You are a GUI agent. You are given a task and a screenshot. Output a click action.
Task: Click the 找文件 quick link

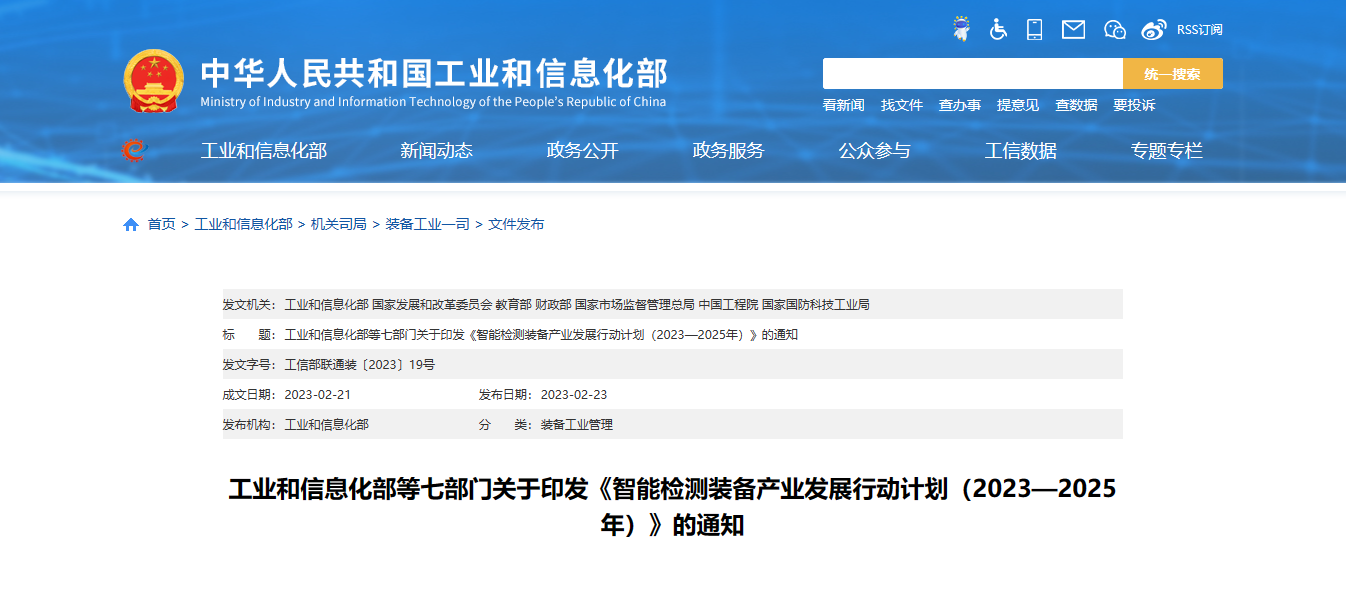coord(901,105)
